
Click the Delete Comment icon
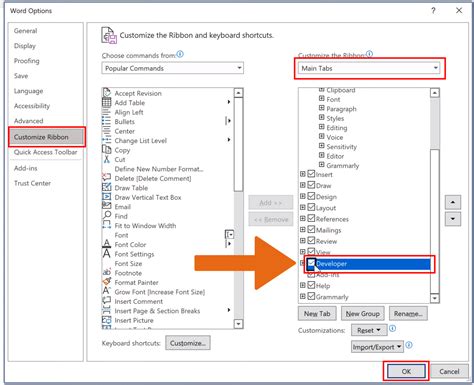pos(106,178)
